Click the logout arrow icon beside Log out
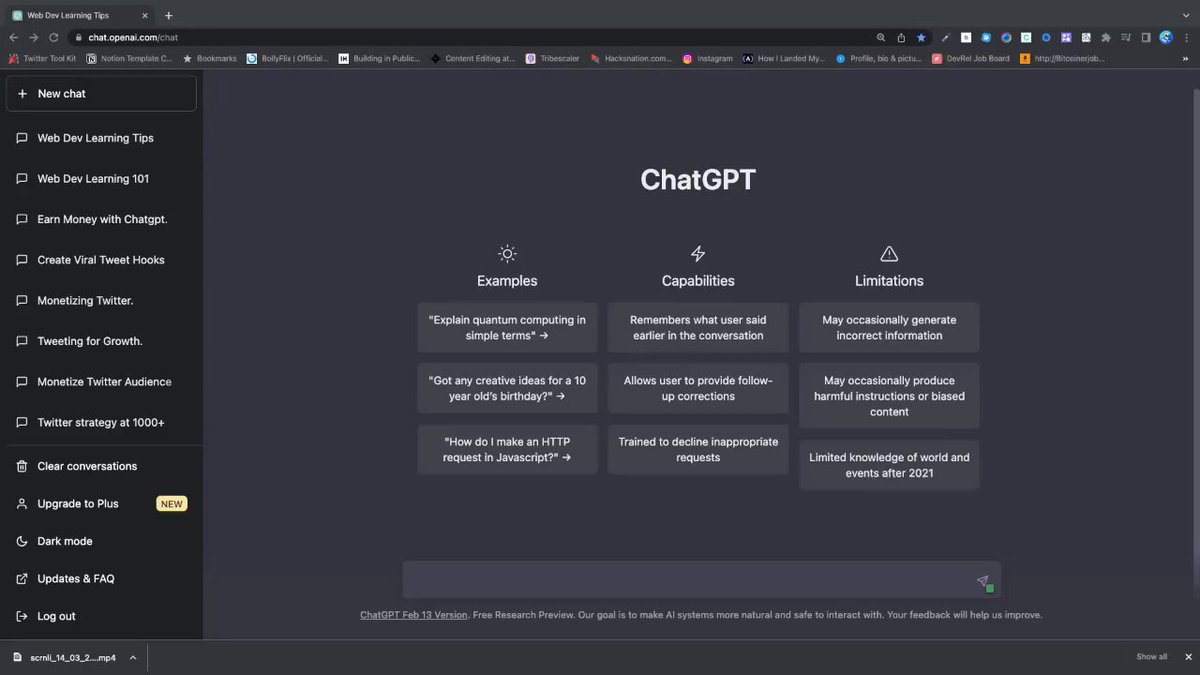The image size is (1200, 675). 22,616
